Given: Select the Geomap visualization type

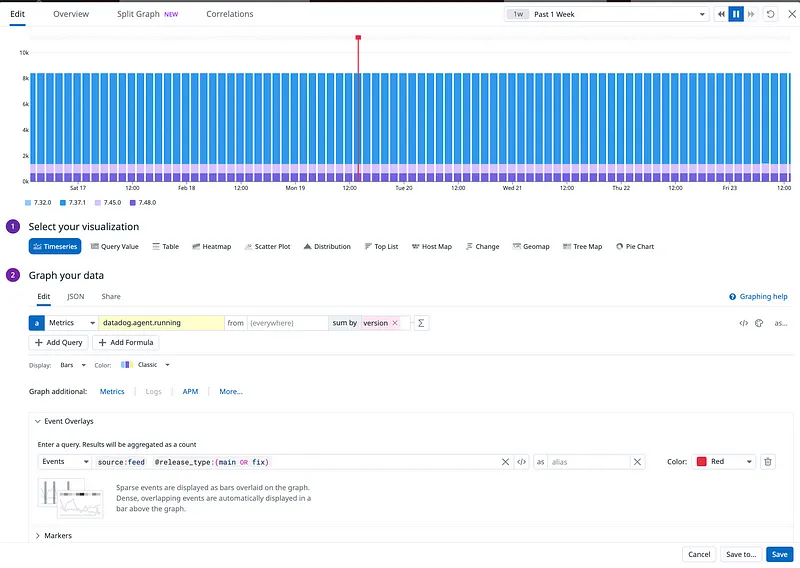Looking at the screenshot, I should coord(530,246).
